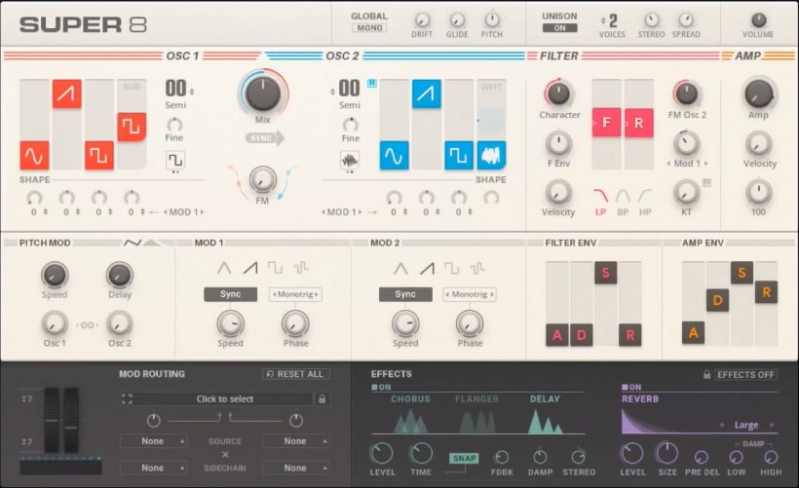Toggle MOD 2 Sync button
This screenshot has width=799, height=488.
(x=406, y=294)
